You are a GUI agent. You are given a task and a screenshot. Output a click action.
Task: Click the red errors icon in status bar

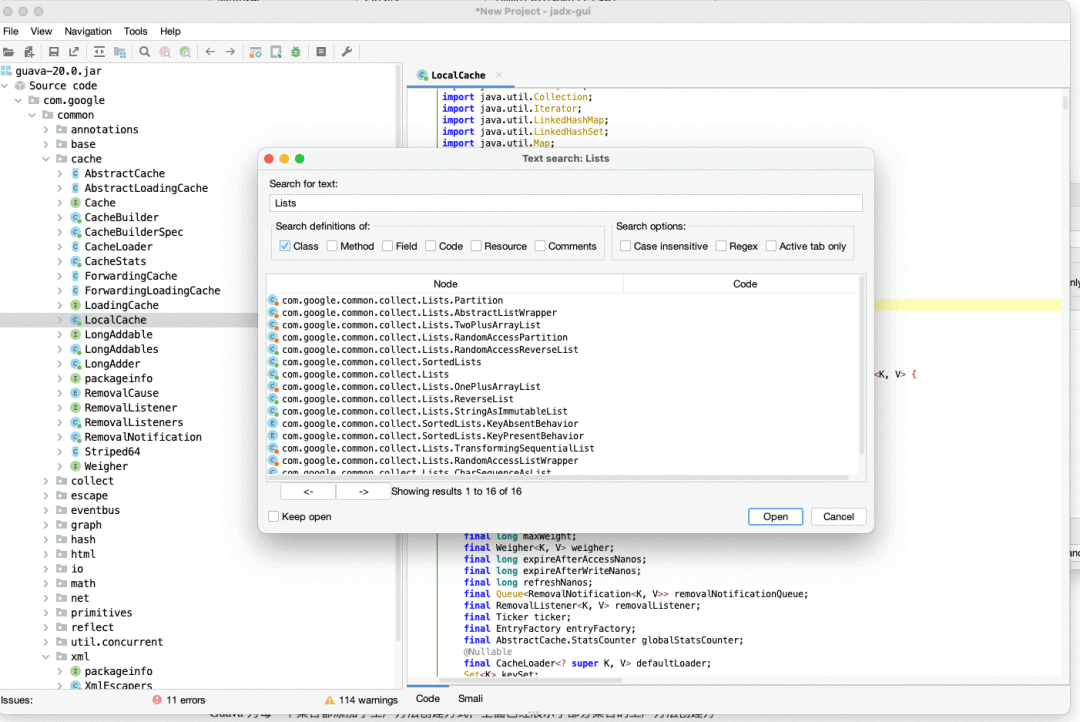(157, 700)
